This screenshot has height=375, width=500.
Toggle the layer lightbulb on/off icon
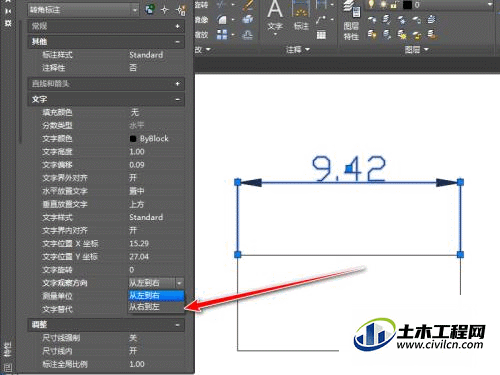click(371, 4)
